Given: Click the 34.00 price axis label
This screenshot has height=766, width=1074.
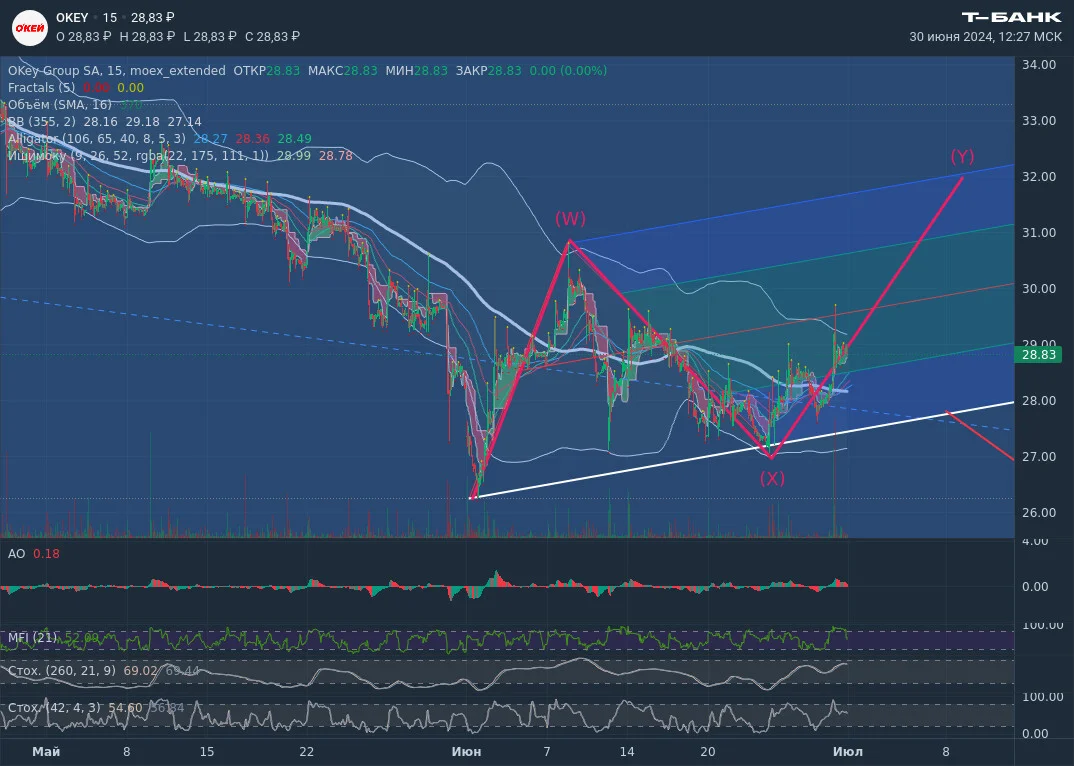Looking at the screenshot, I should tap(1038, 64).
